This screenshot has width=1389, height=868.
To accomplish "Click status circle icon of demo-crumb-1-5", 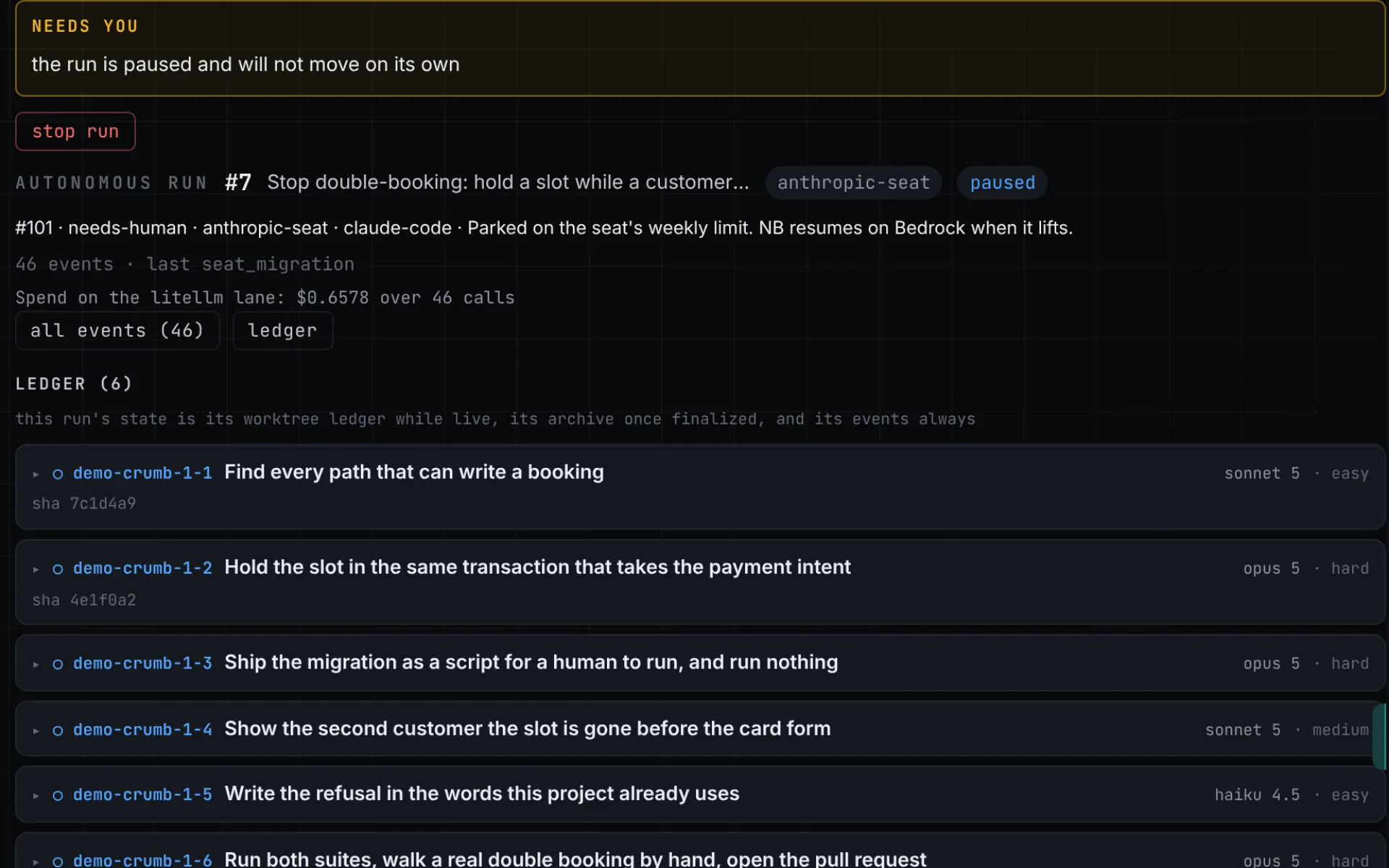I will (x=58, y=796).
